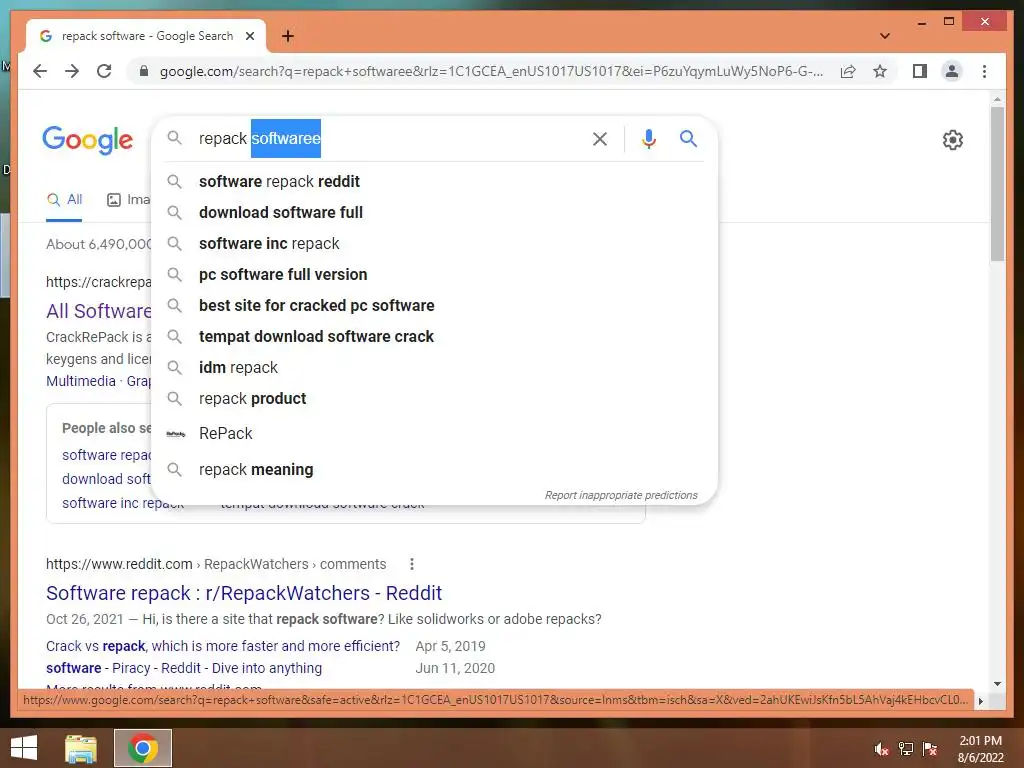This screenshot has height=768, width=1024.
Task: Click the browser Forward arrow
Action: tap(72, 71)
